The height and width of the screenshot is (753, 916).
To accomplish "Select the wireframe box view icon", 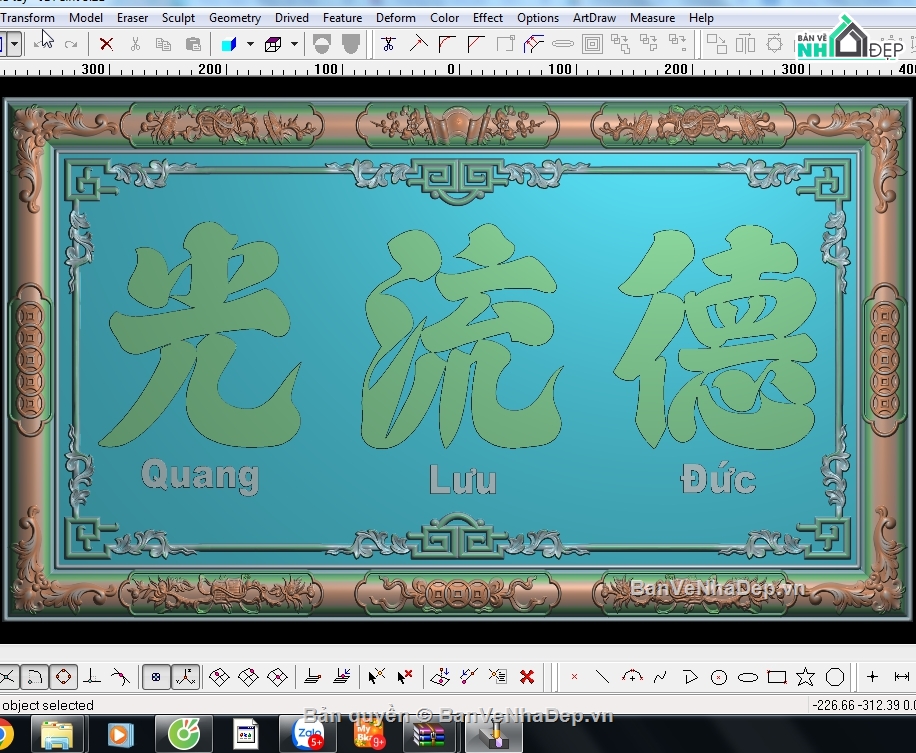I will 273,44.
